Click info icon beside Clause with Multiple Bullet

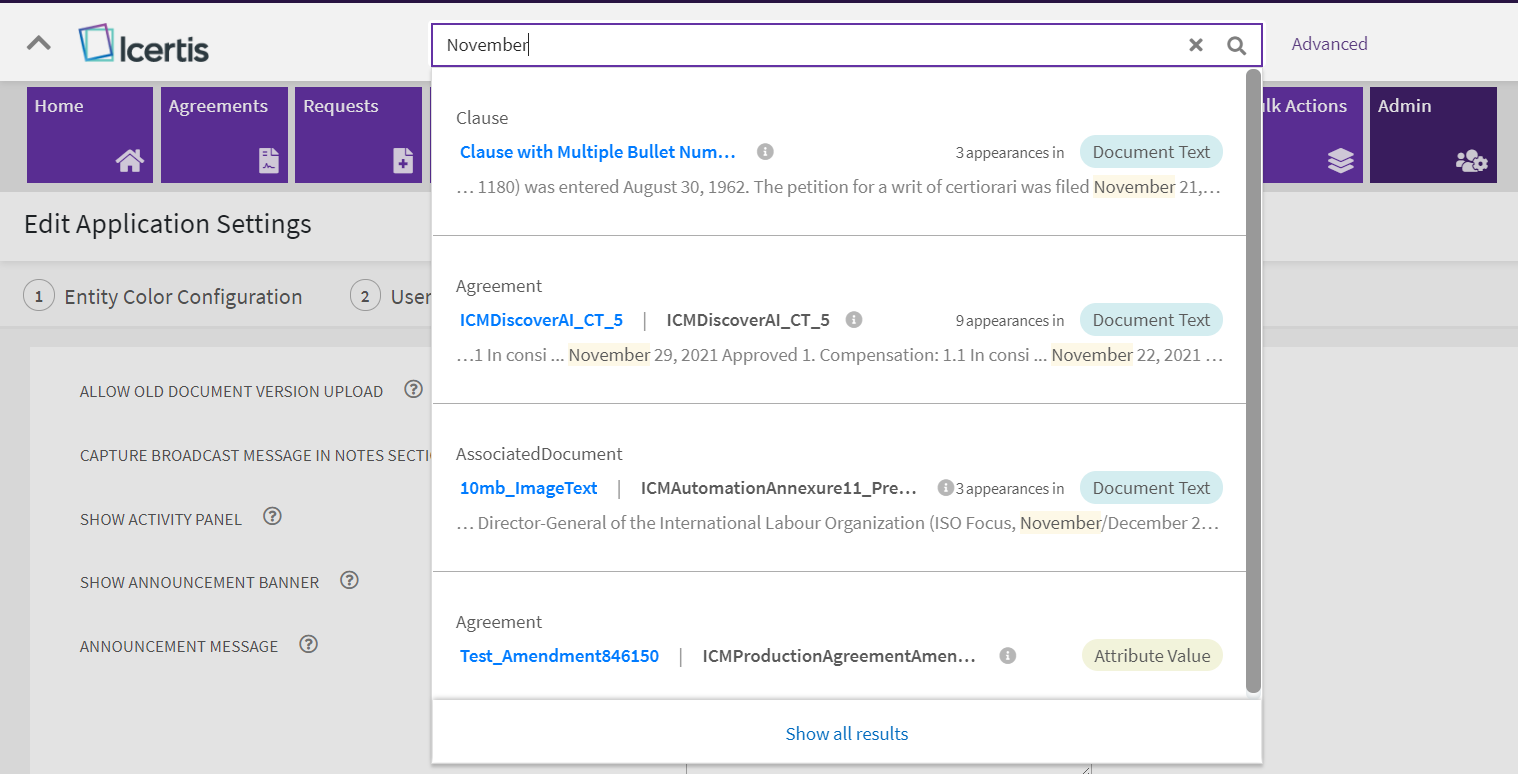[765, 152]
